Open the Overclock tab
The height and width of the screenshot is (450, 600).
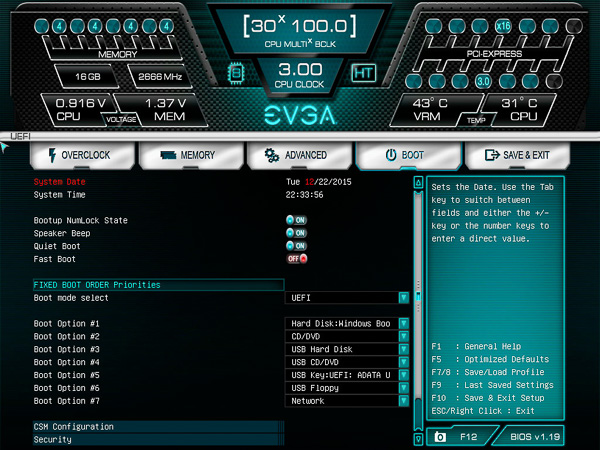[x=82, y=155]
